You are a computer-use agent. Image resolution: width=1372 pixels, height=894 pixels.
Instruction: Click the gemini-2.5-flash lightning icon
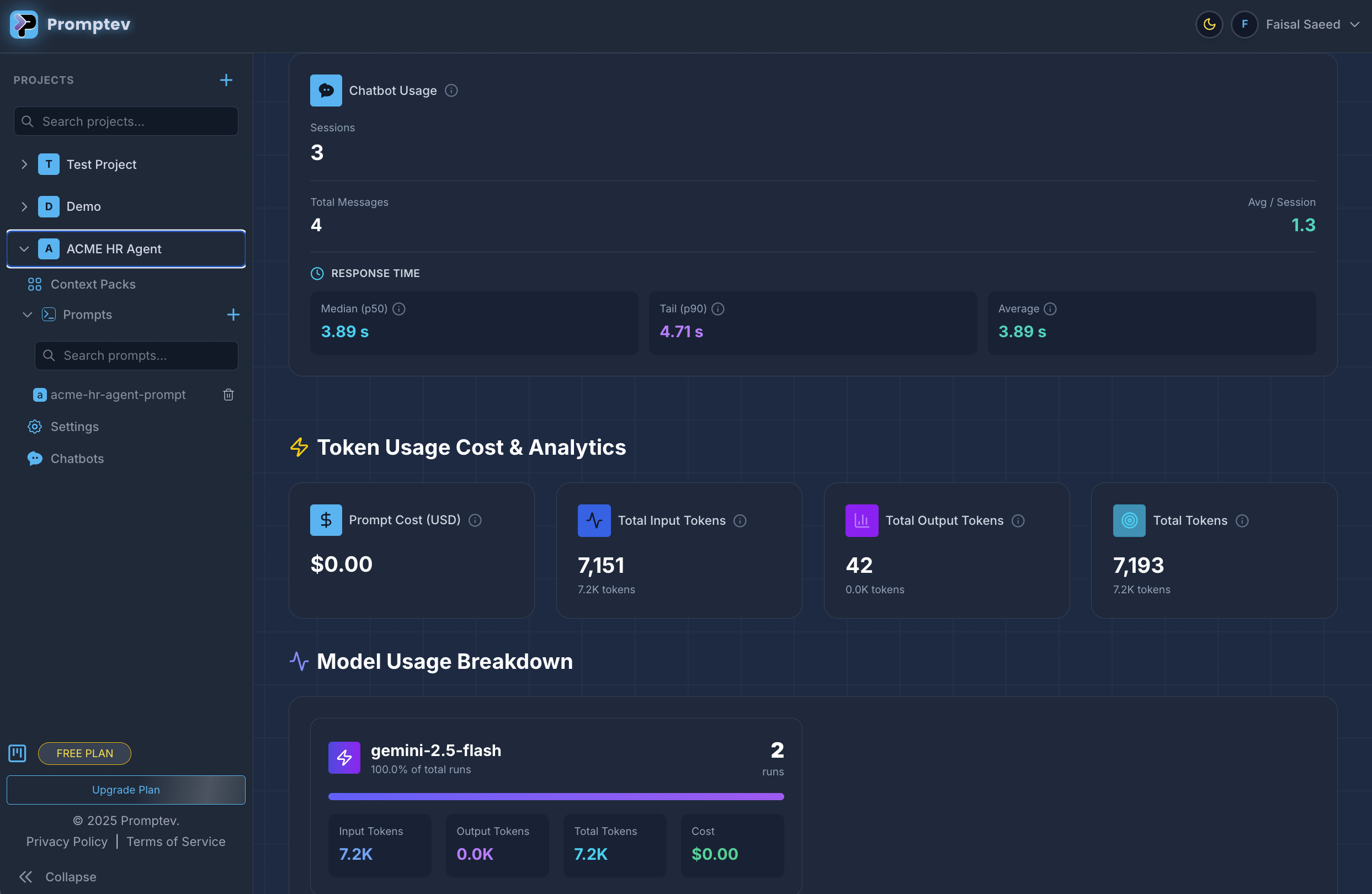pos(344,757)
